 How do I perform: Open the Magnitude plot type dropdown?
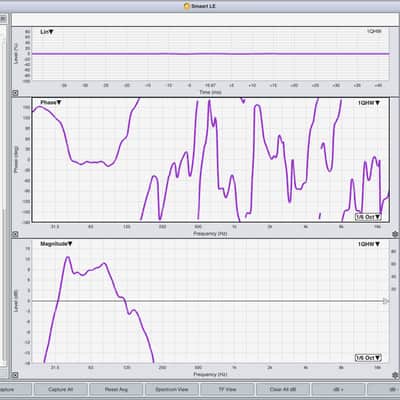pos(56,244)
